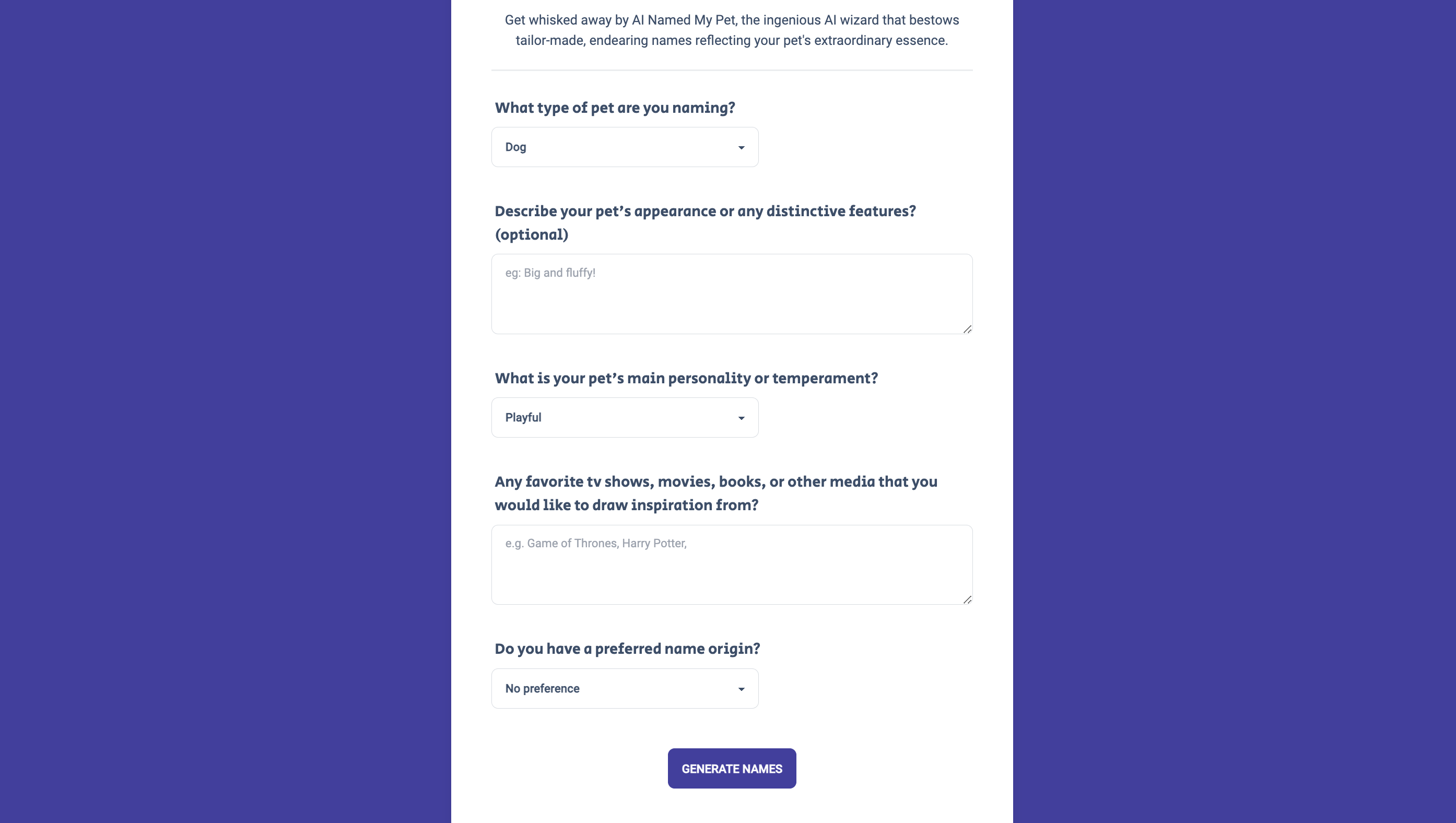The image size is (1456, 823).
Task: Focus the favorite media inspiration text area
Action: tap(731, 565)
